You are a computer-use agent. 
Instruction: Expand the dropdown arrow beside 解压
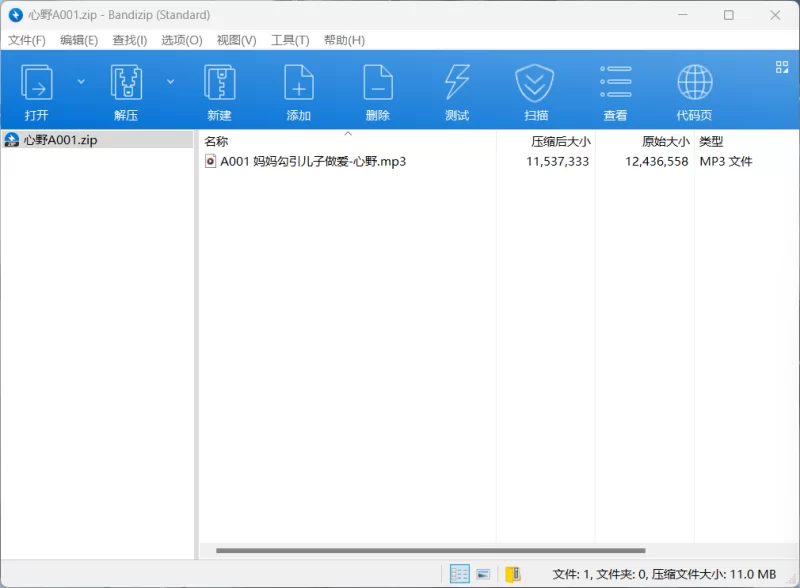click(x=171, y=81)
